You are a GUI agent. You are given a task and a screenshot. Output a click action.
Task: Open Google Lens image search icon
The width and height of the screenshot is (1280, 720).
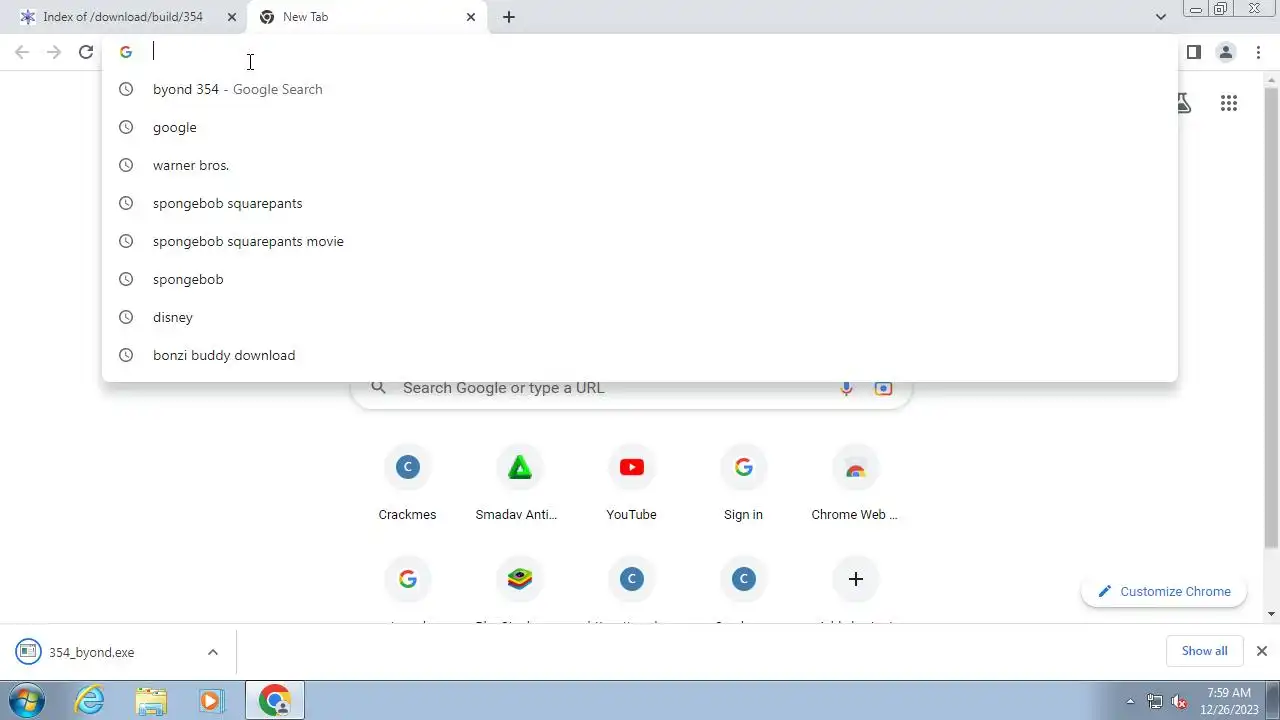883,388
